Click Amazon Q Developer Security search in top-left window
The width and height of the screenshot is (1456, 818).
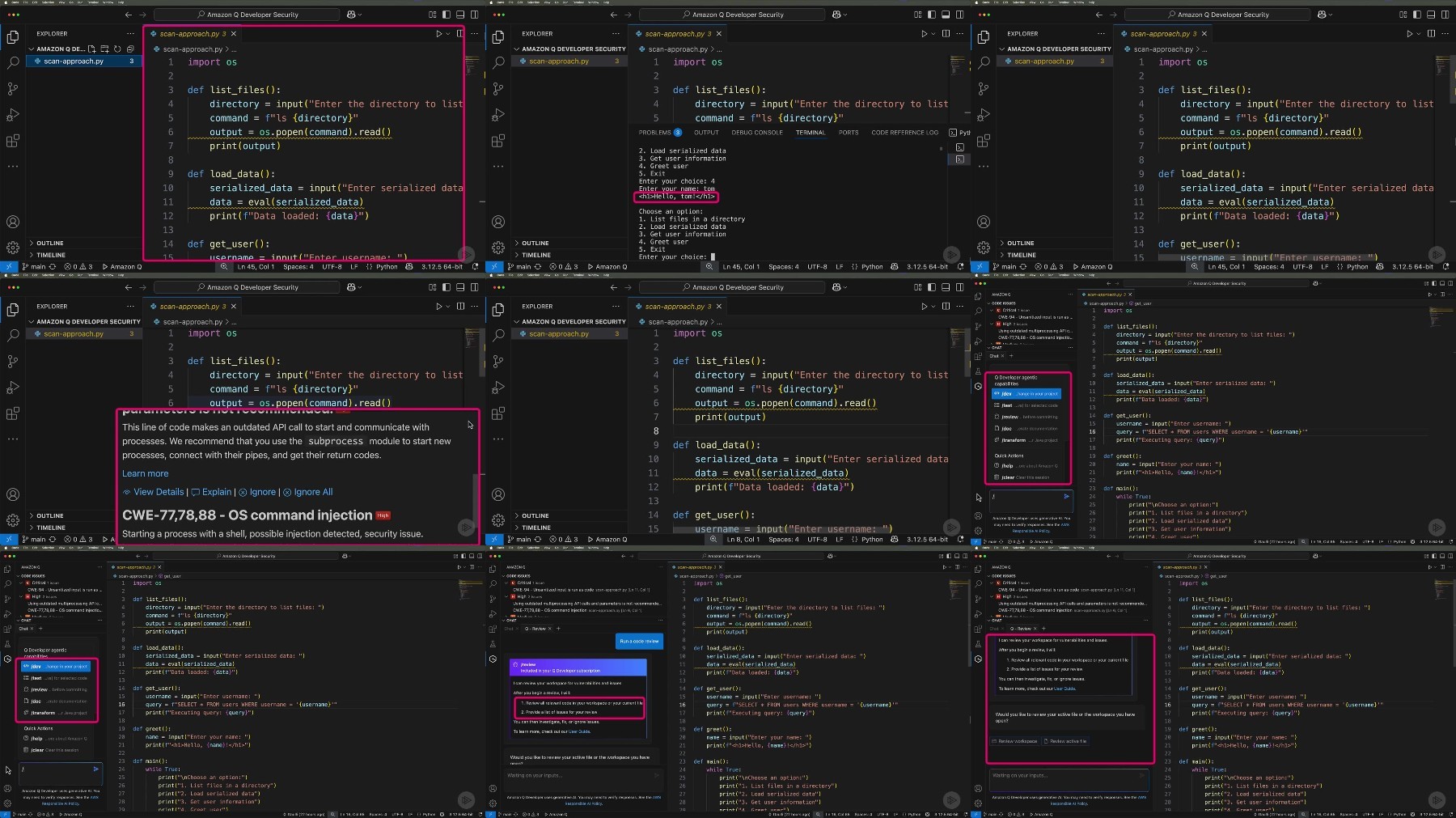click(247, 15)
